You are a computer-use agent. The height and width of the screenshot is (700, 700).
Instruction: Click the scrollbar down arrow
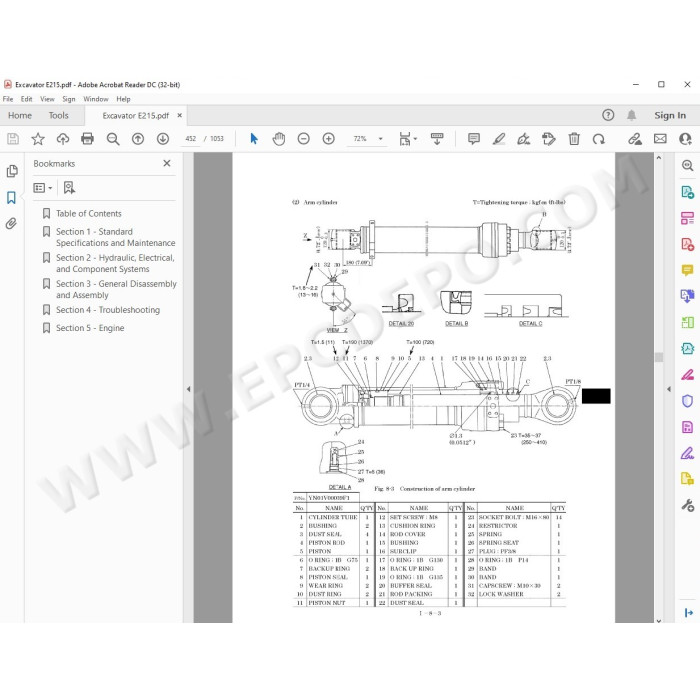[x=659, y=620]
